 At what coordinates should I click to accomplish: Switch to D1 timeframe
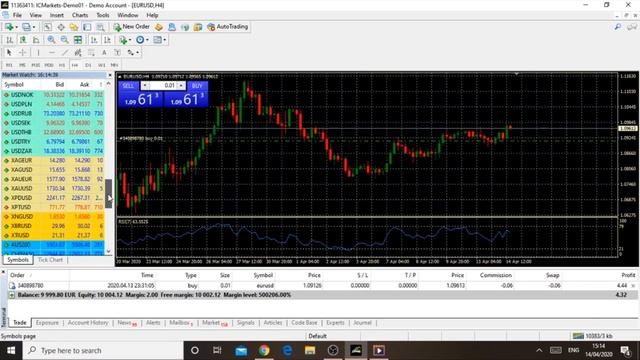pos(88,65)
